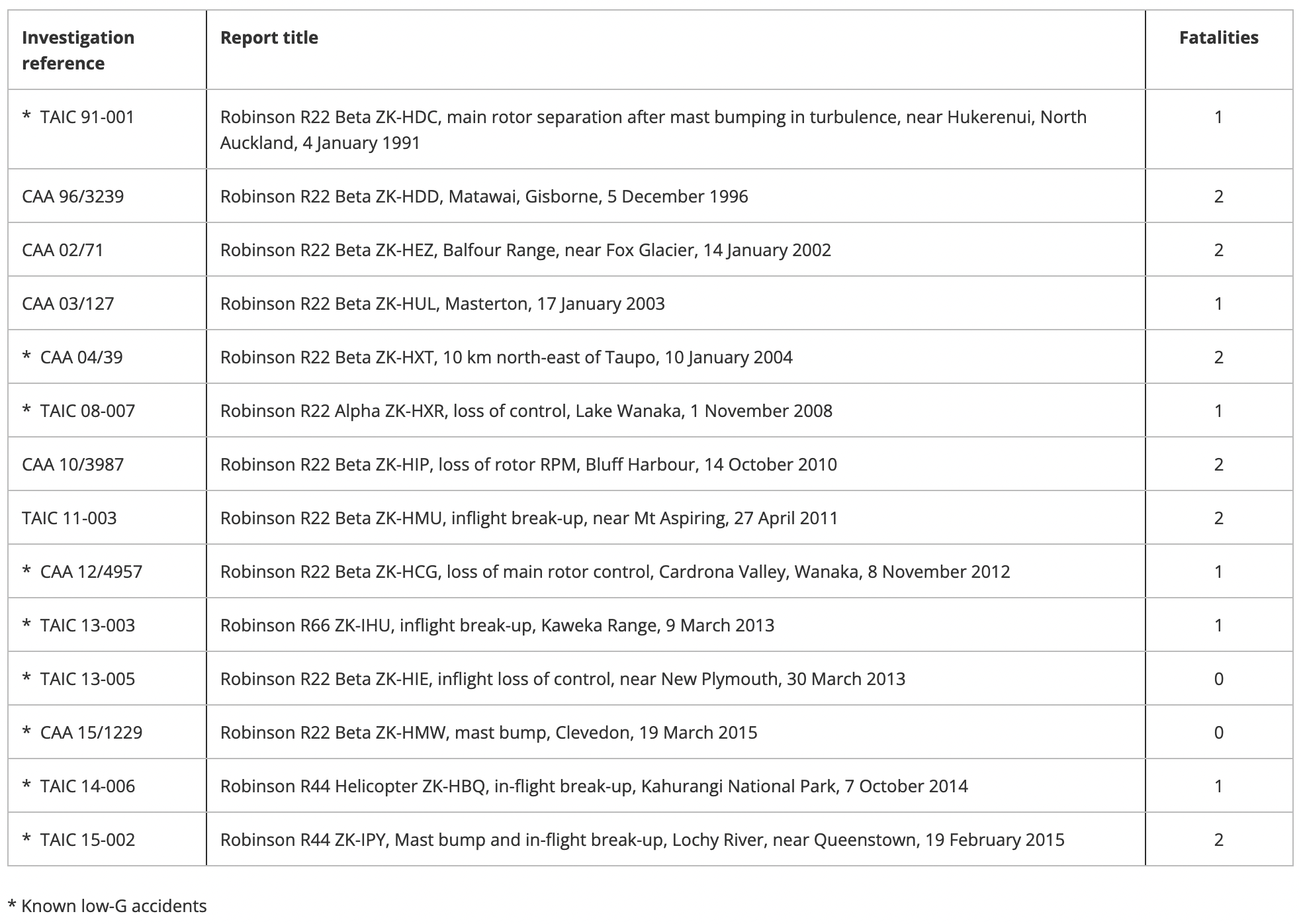Screen dimensions: 1301x924
Task: Click the fatalities value for ZK-IPY row
Action: tap(1219, 840)
